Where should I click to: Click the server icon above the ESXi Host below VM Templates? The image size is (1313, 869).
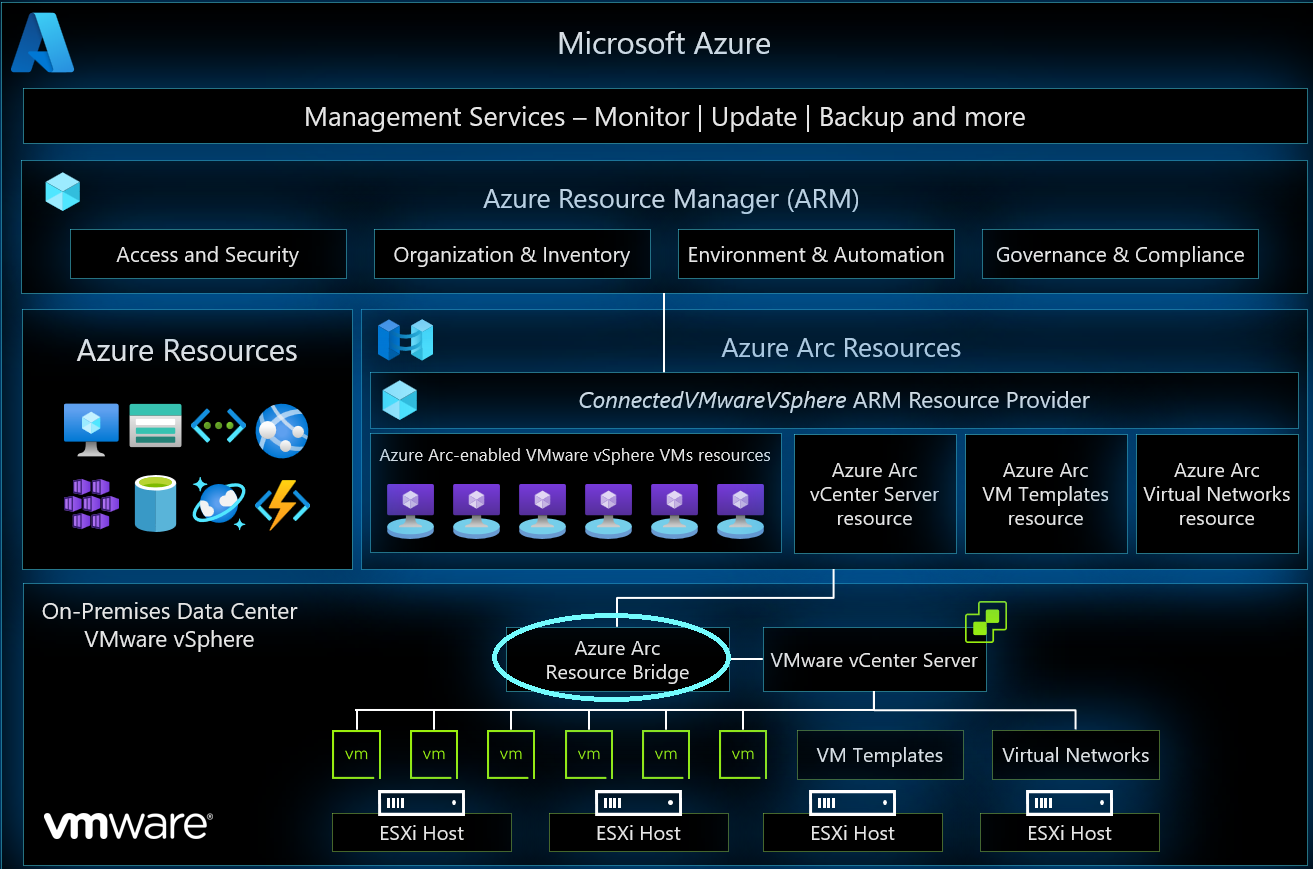(x=852, y=802)
